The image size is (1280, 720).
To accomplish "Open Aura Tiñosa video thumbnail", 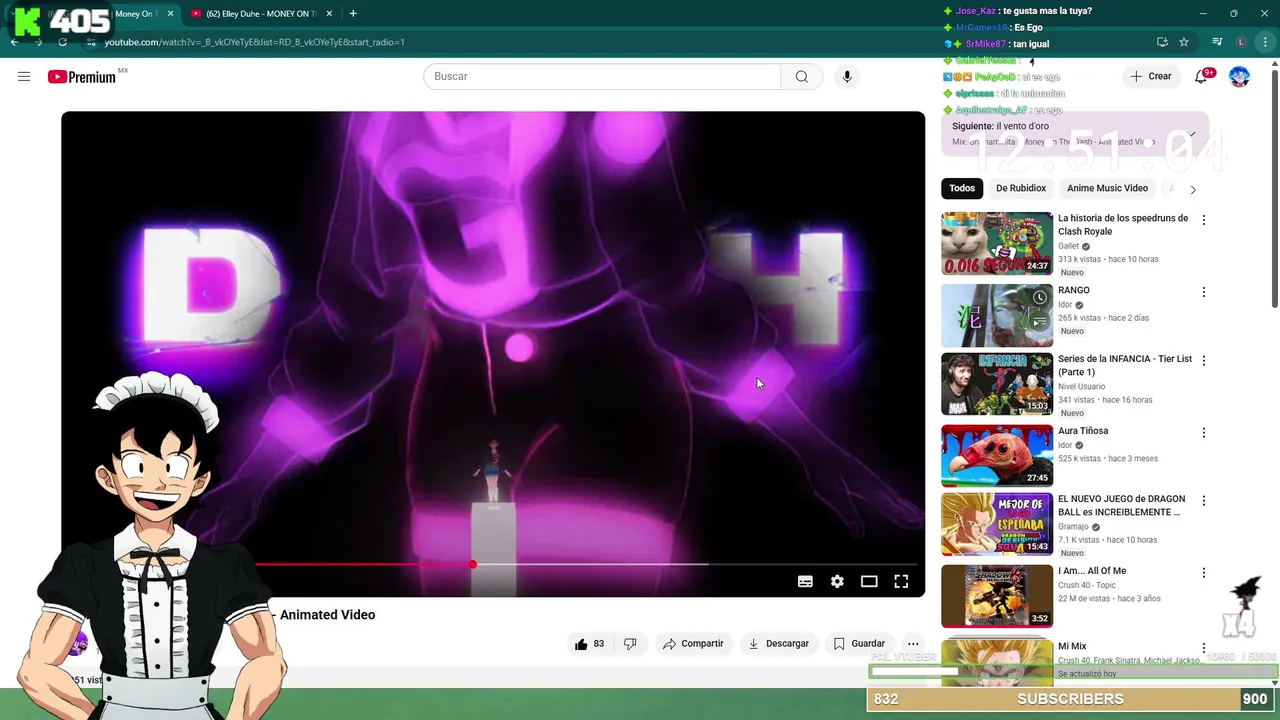I will coord(997,455).
